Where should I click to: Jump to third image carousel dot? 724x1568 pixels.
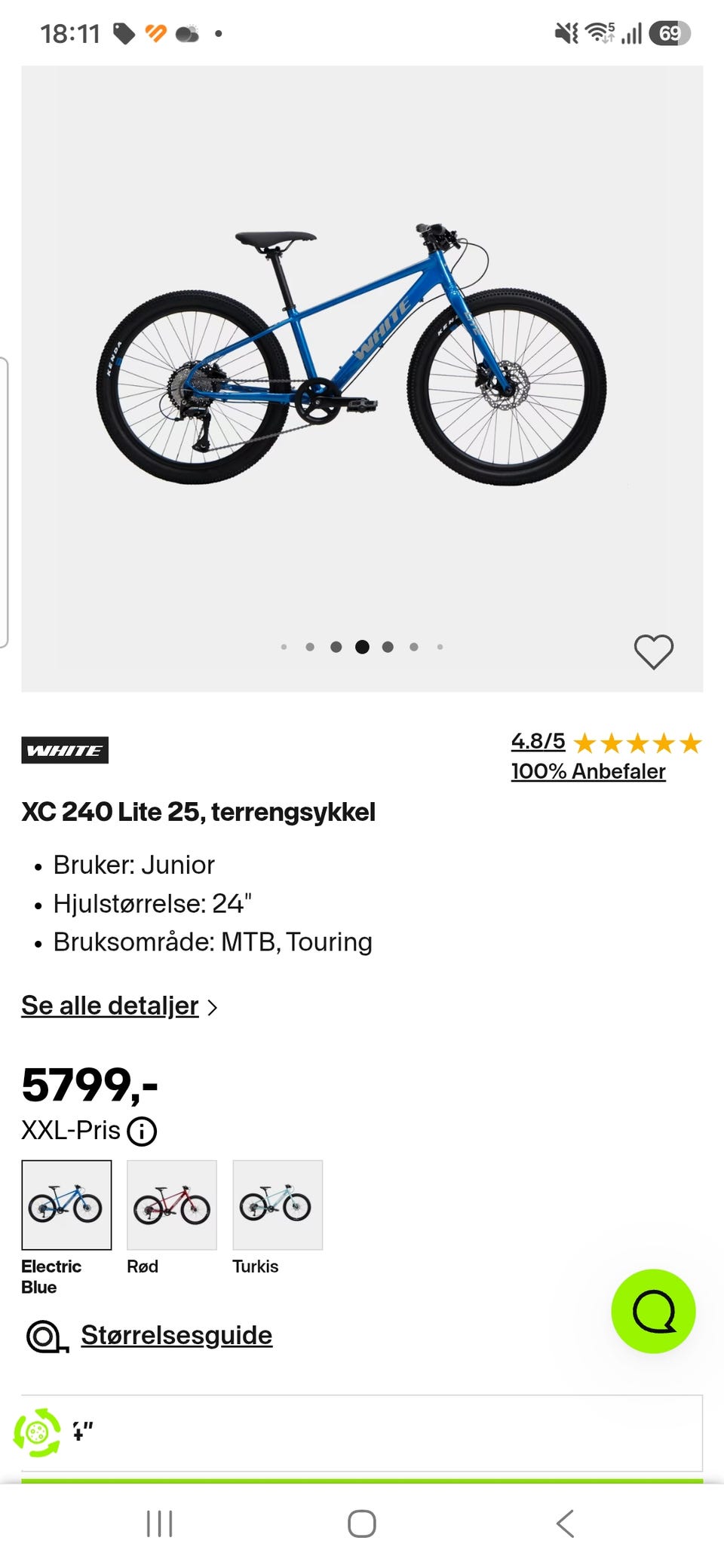336,647
